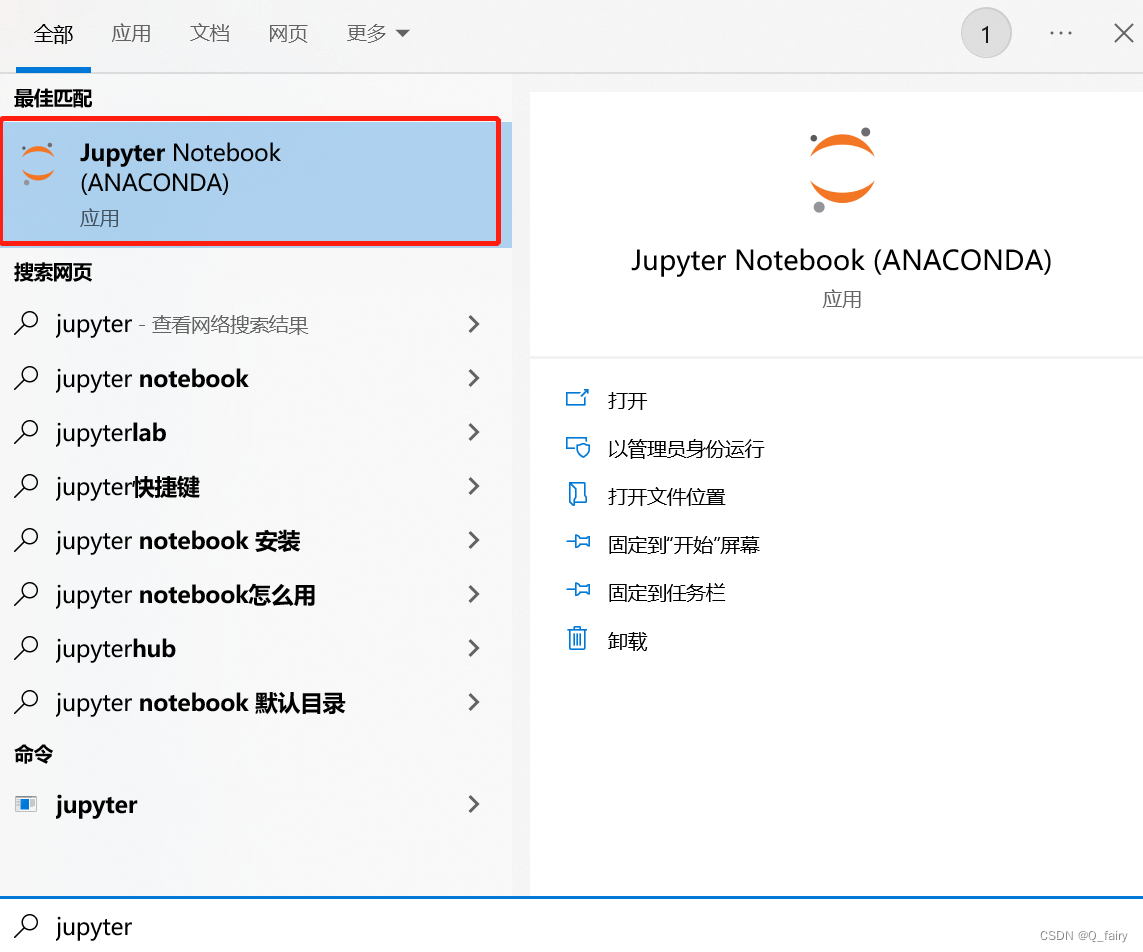Click the search icon beside 'jupyter快捷键'
The image size is (1143, 952).
point(26,485)
